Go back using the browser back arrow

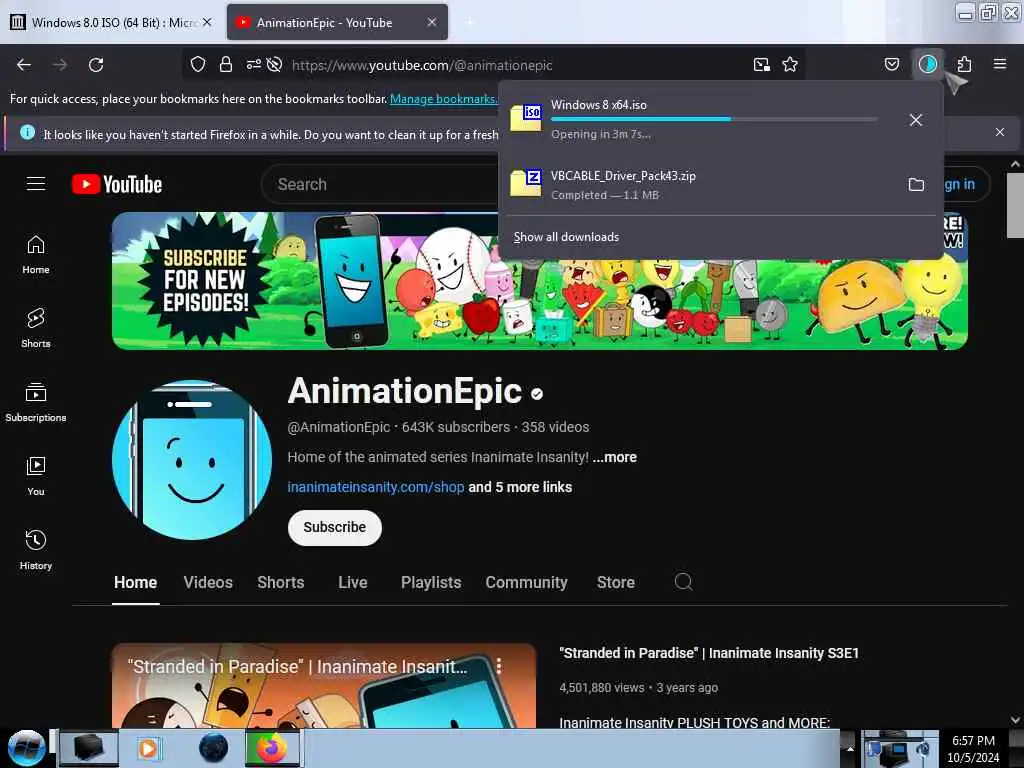pos(24,65)
